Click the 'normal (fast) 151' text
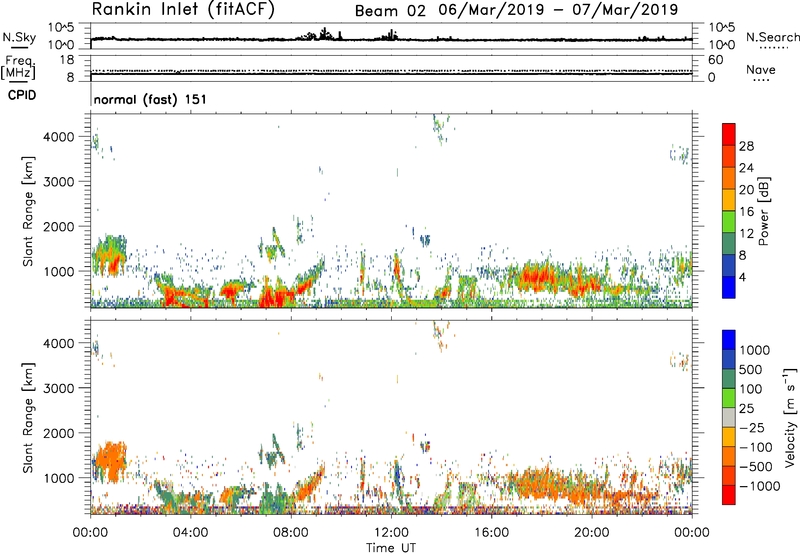The height and width of the screenshot is (554, 800). [x=150, y=99]
